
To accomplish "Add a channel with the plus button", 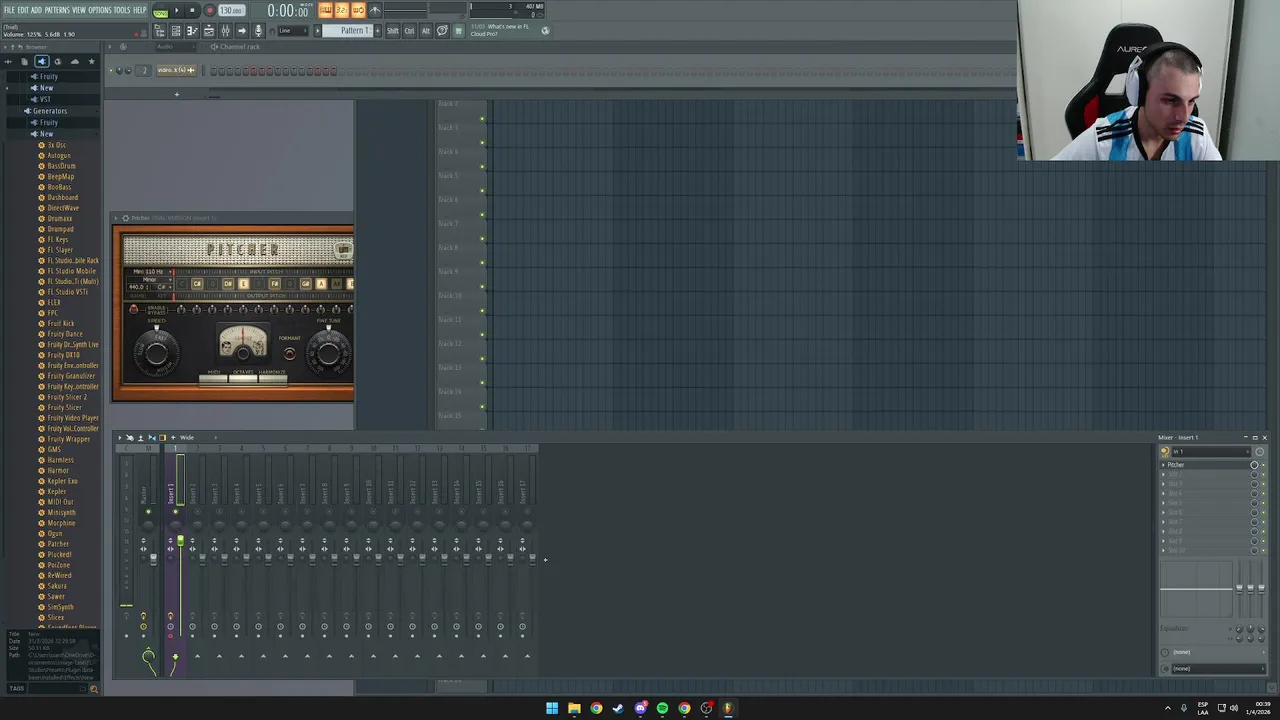I will pos(177,95).
